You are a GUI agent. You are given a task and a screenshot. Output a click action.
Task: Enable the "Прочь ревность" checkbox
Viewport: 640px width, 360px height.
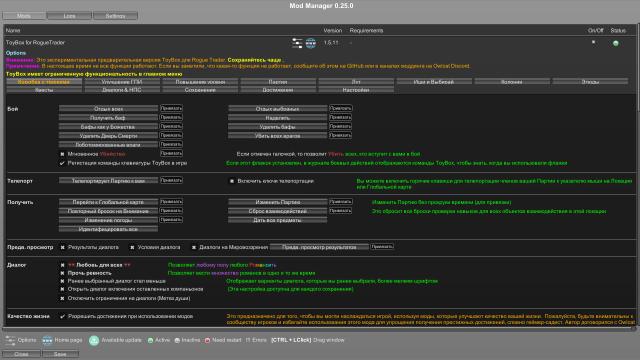point(62,273)
